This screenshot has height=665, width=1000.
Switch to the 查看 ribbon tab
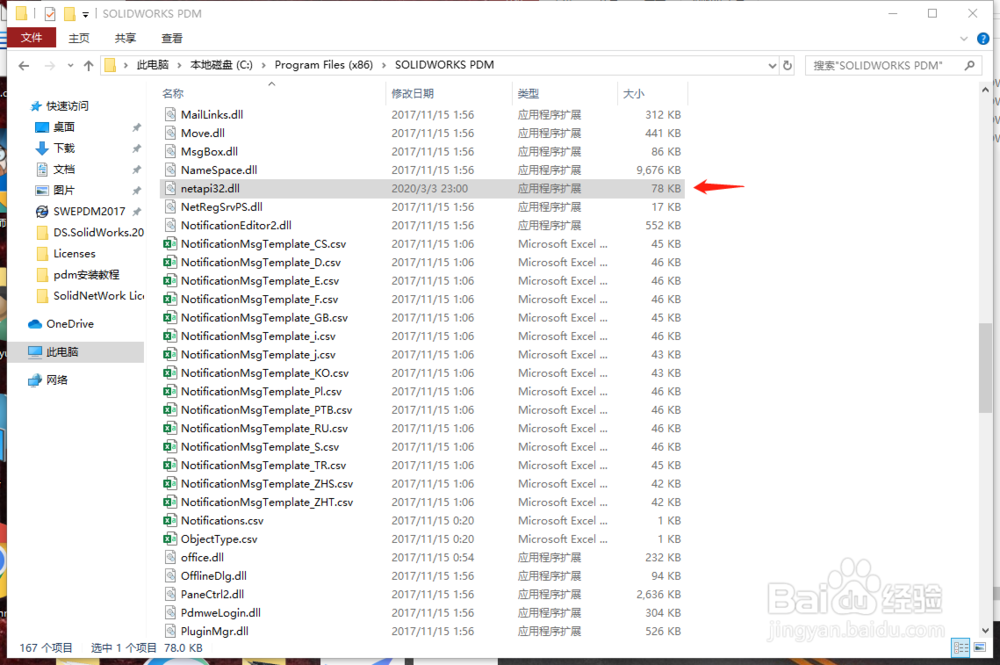(x=172, y=38)
